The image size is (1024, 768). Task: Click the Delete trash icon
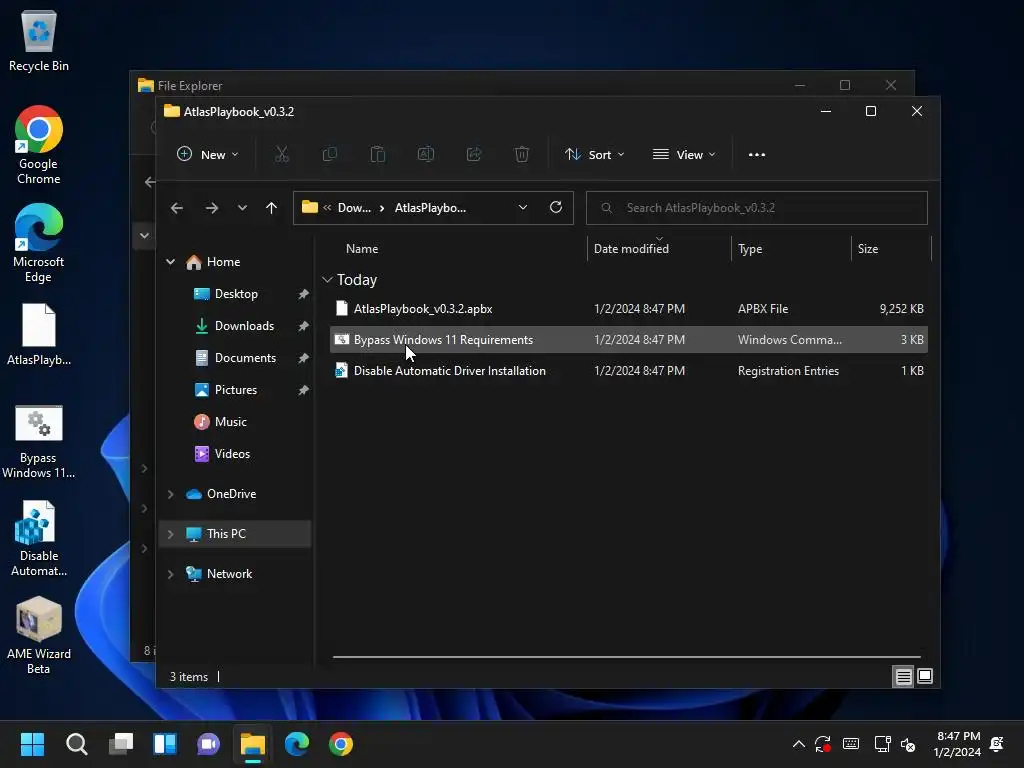tap(522, 155)
